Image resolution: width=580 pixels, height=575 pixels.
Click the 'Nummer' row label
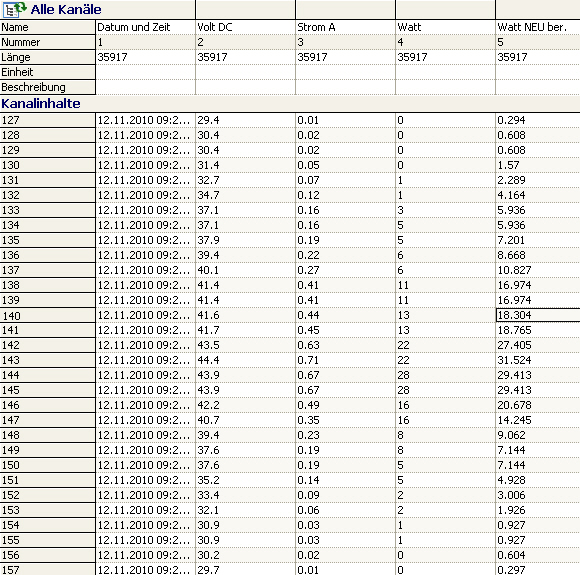(x=47, y=42)
